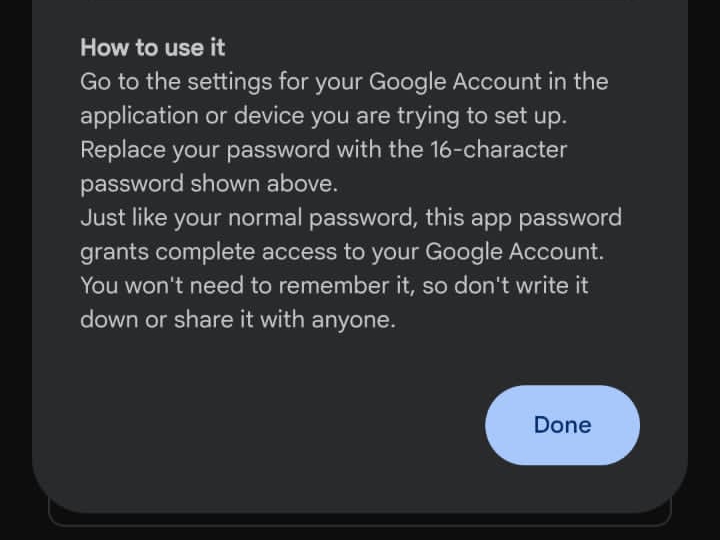Click the line starting "Replace your password"
Image resolution: width=720 pixels, height=540 pixels.
coord(323,150)
